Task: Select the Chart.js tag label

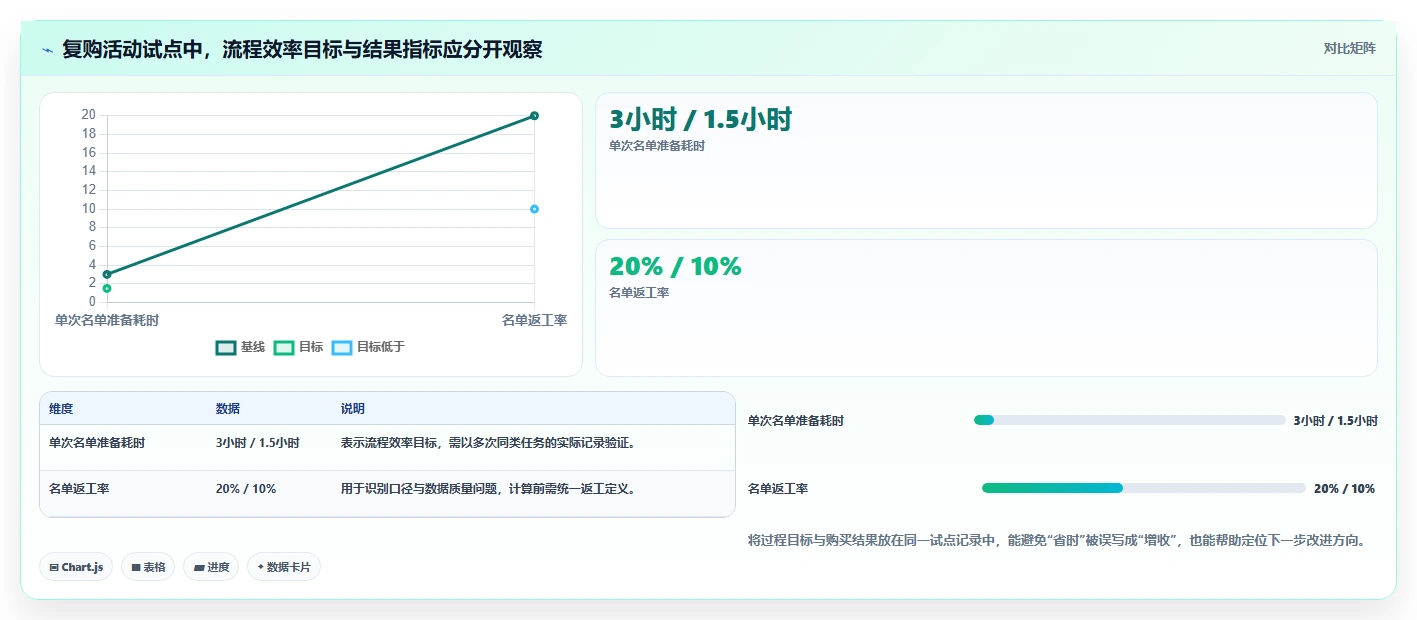Action: point(82,567)
